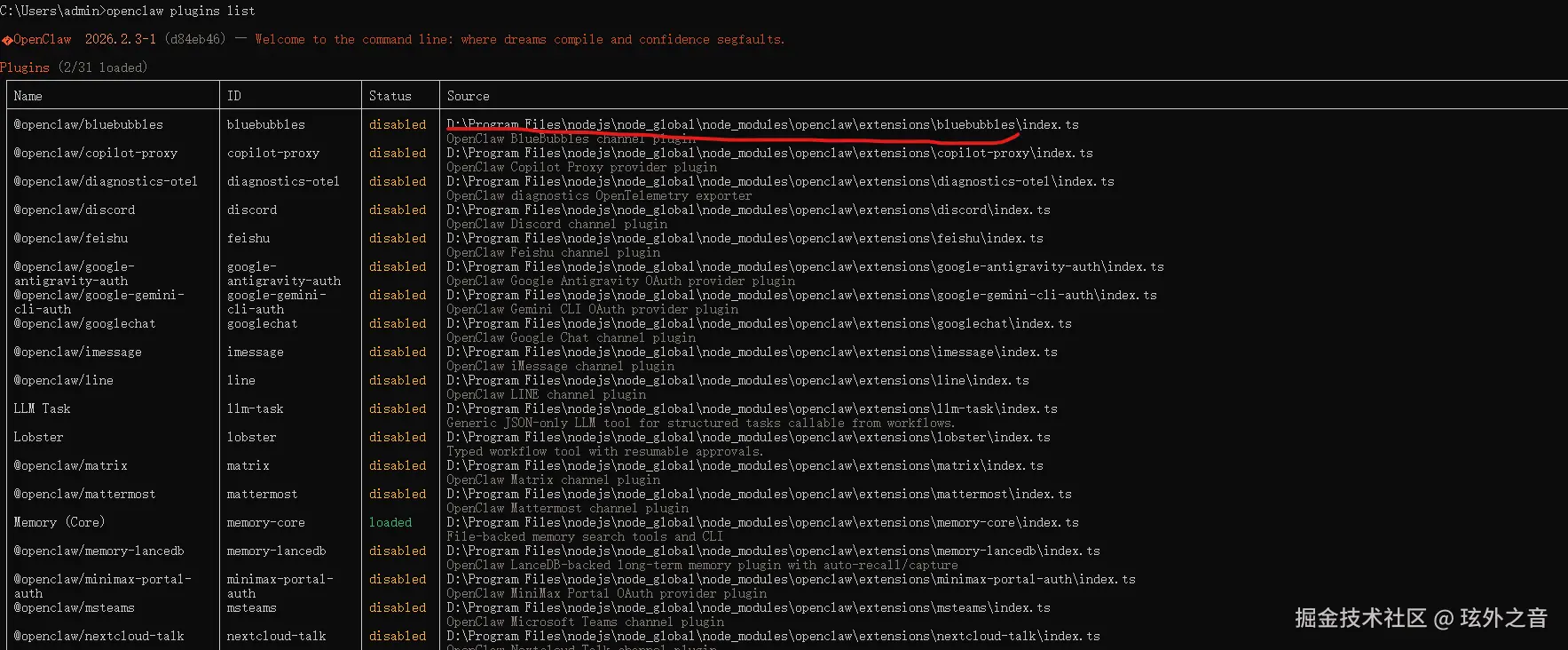1568x650 pixels.
Task: Click the 'openclaw plugins list' command text
Action: [180, 11]
